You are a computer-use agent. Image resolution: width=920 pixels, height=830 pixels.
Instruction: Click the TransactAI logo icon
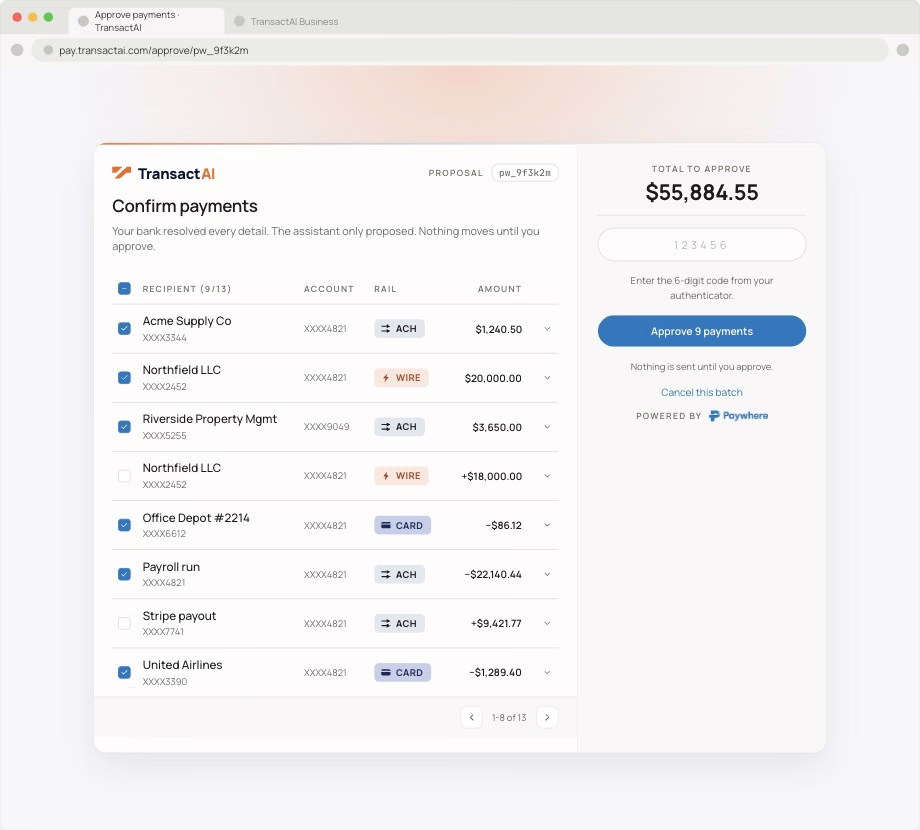tap(121, 173)
